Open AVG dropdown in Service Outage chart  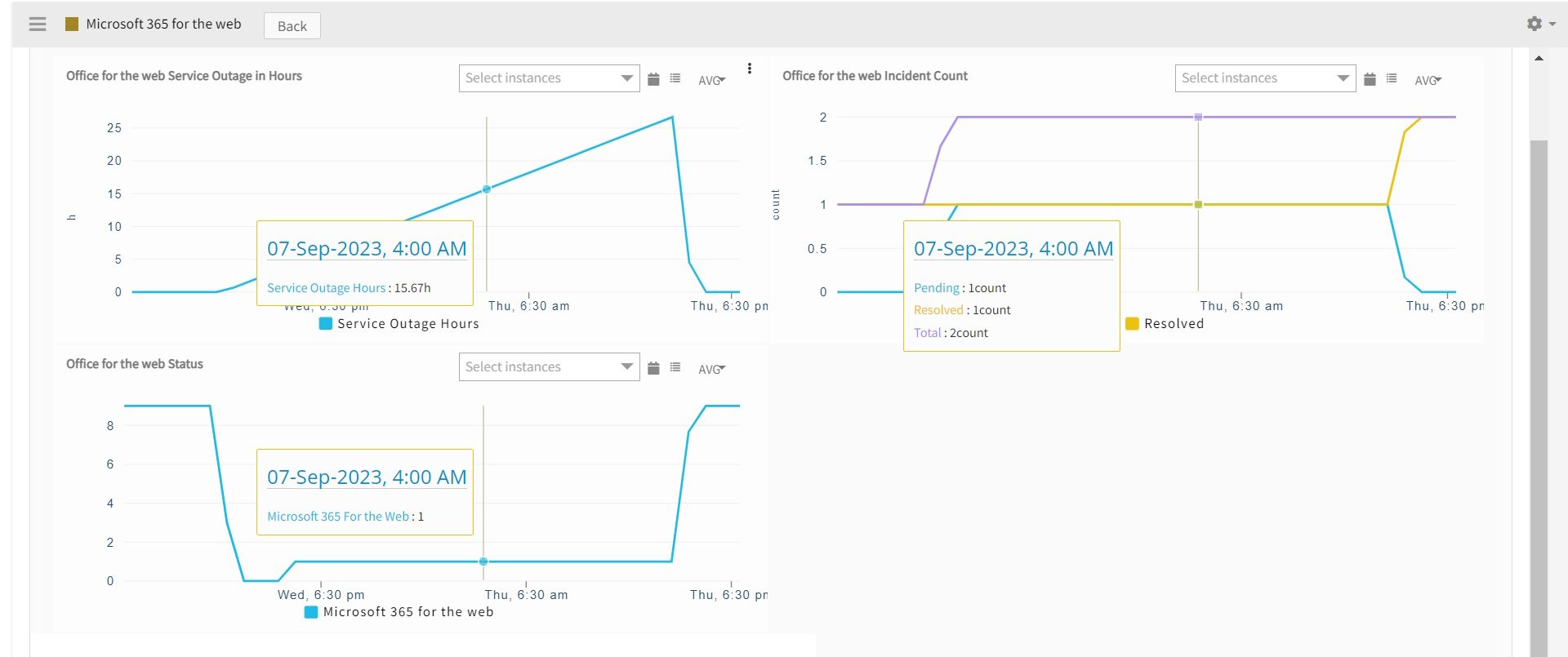pos(711,80)
